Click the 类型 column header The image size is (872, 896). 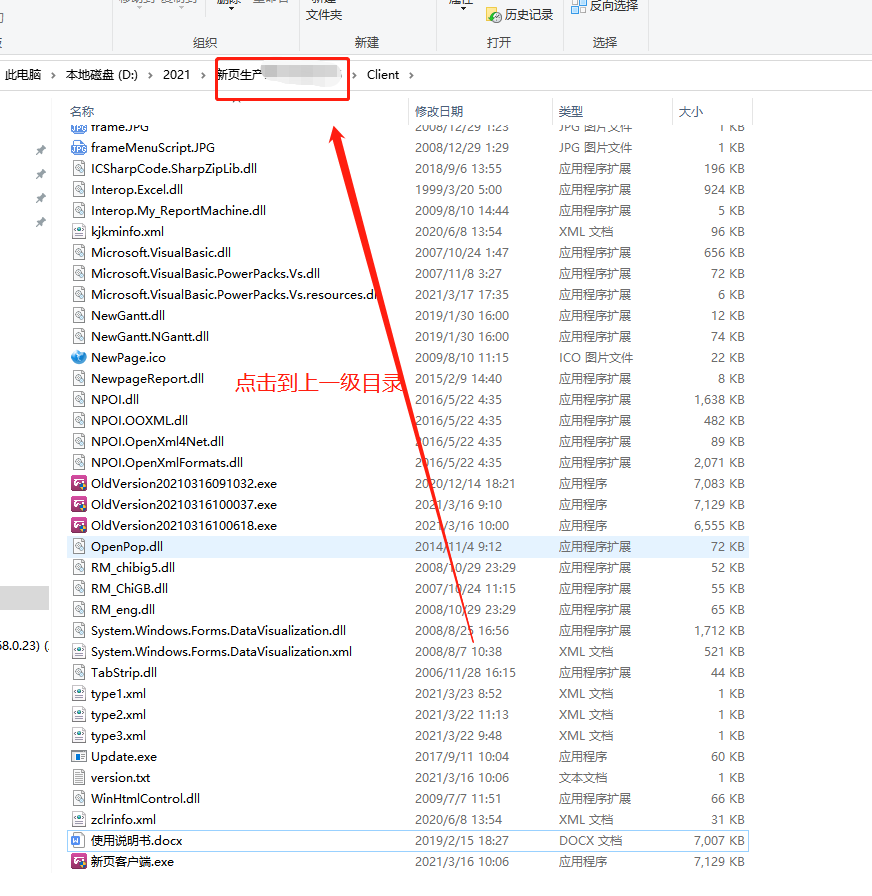point(570,111)
